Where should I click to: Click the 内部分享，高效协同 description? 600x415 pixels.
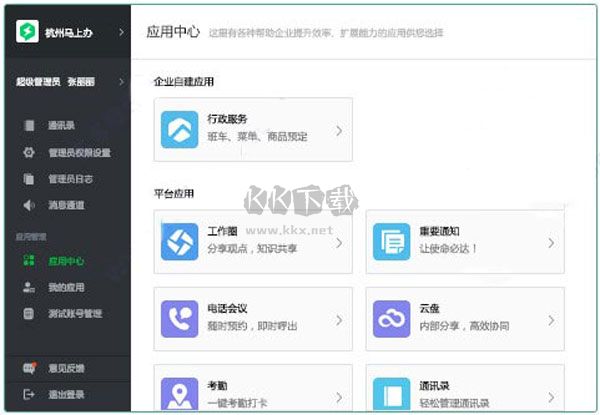(x=464, y=326)
